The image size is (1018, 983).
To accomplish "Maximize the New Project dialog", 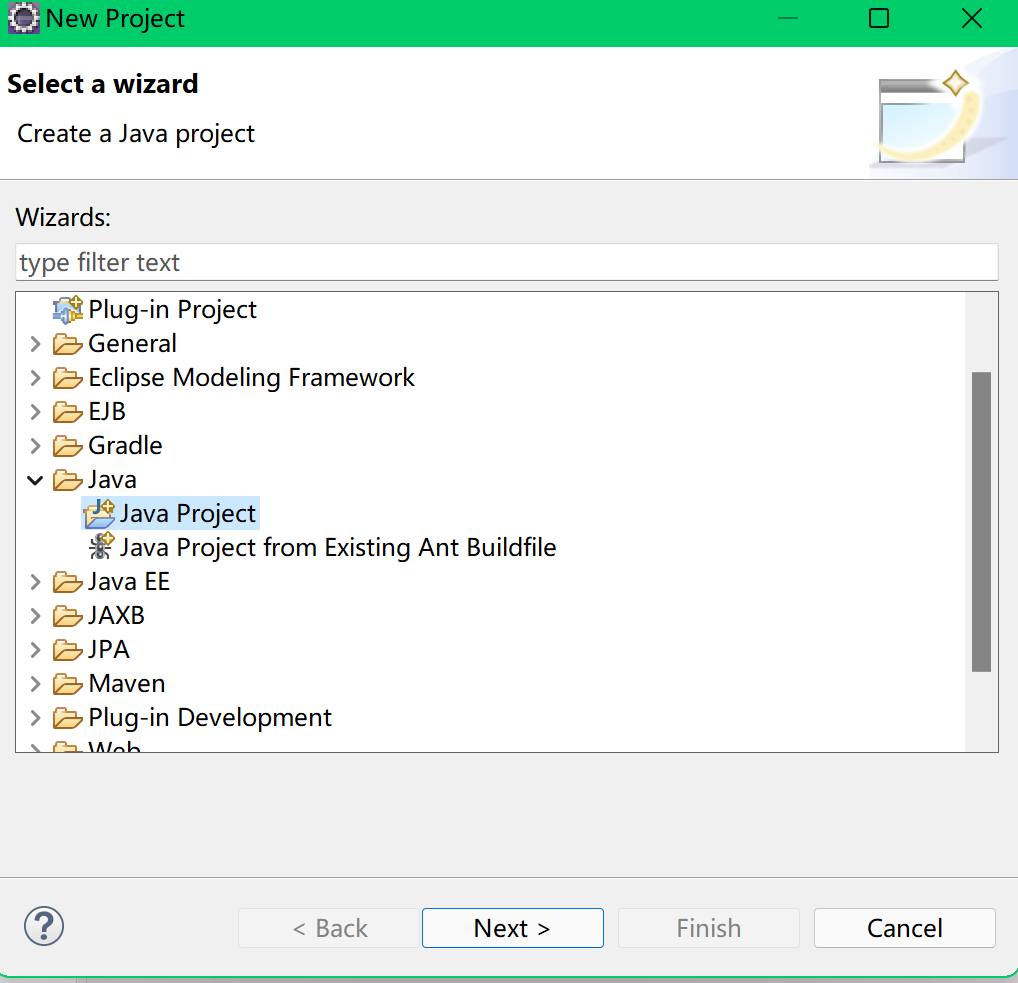I will (x=878, y=18).
